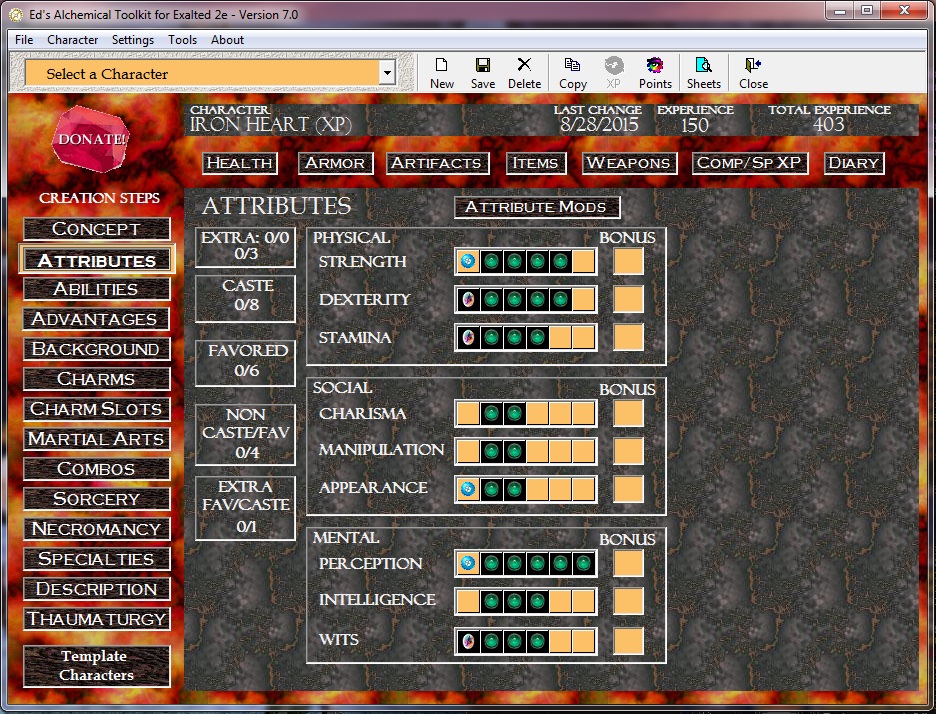The image size is (936, 714).
Task: Click the red DONATE gem
Action: pos(91,139)
